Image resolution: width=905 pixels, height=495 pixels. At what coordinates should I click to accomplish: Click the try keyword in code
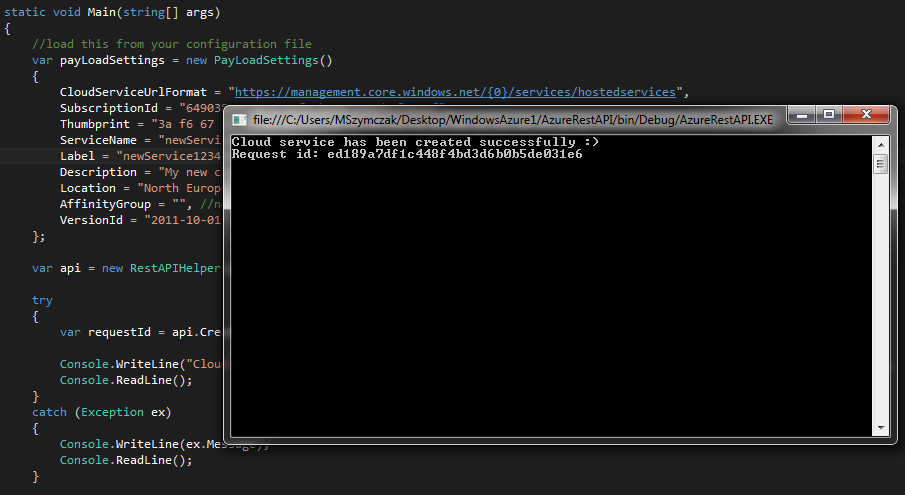[x=42, y=300]
